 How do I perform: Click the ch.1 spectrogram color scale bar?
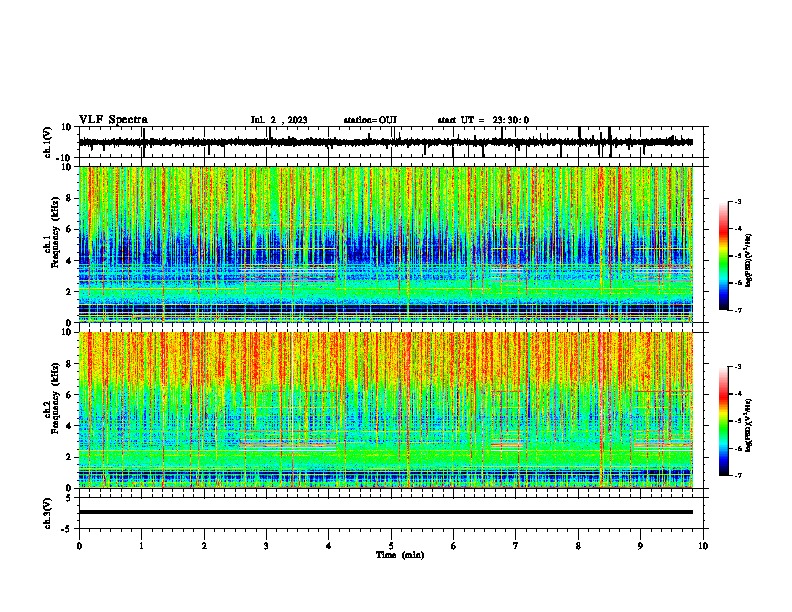(724, 256)
